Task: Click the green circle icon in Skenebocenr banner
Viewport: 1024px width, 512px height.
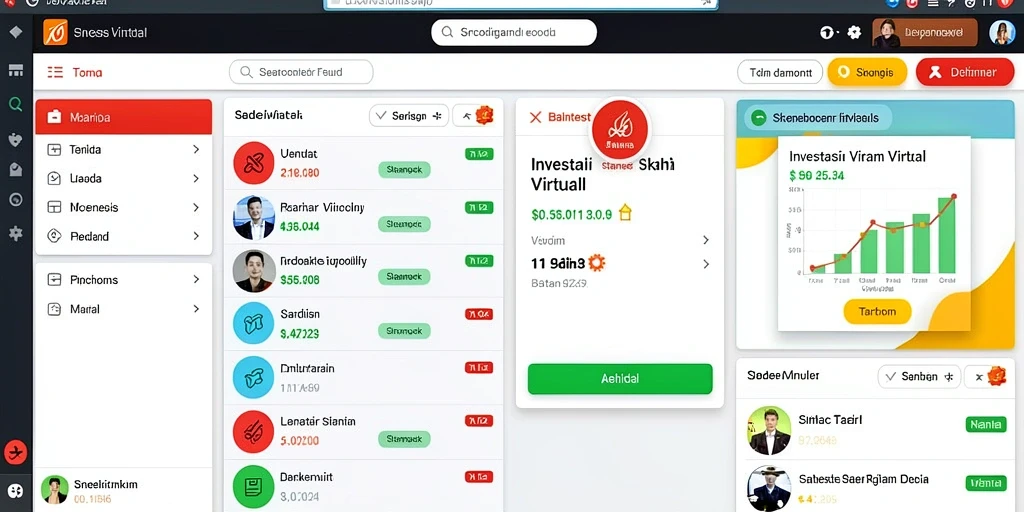Action: pos(758,118)
